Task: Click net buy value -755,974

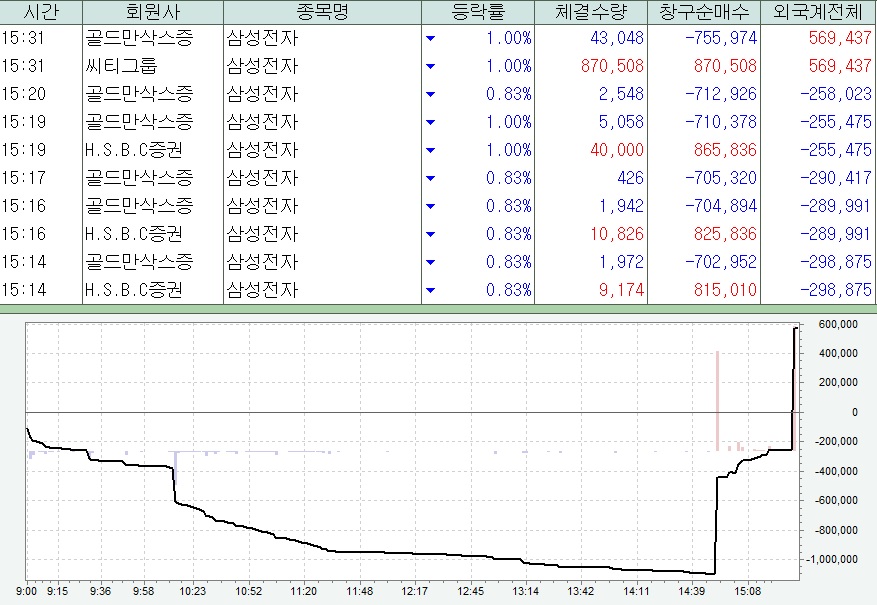Action: (720, 38)
